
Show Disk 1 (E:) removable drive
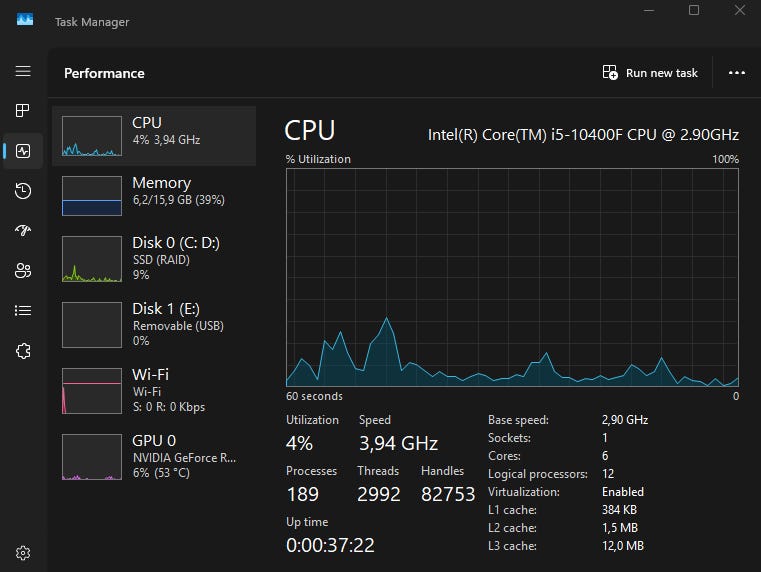tap(154, 324)
